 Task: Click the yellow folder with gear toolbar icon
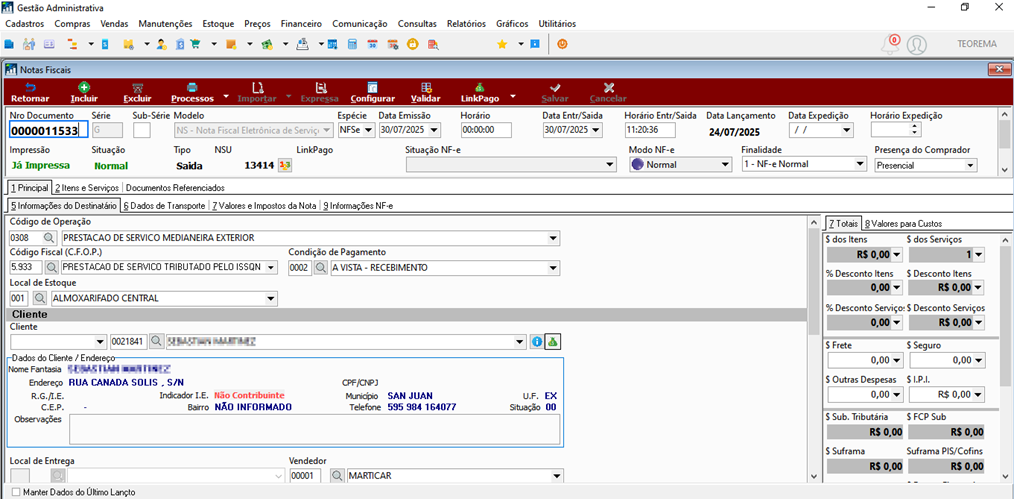point(129,45)
